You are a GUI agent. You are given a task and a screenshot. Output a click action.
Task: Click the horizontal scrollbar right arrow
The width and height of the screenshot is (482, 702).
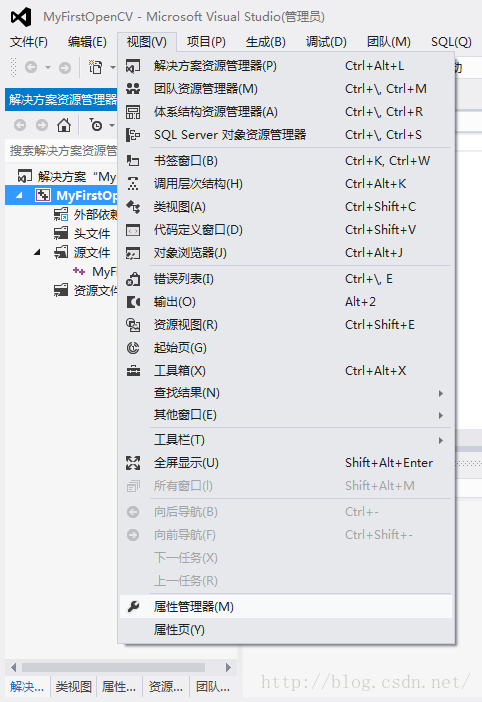[x=228, y=668]
